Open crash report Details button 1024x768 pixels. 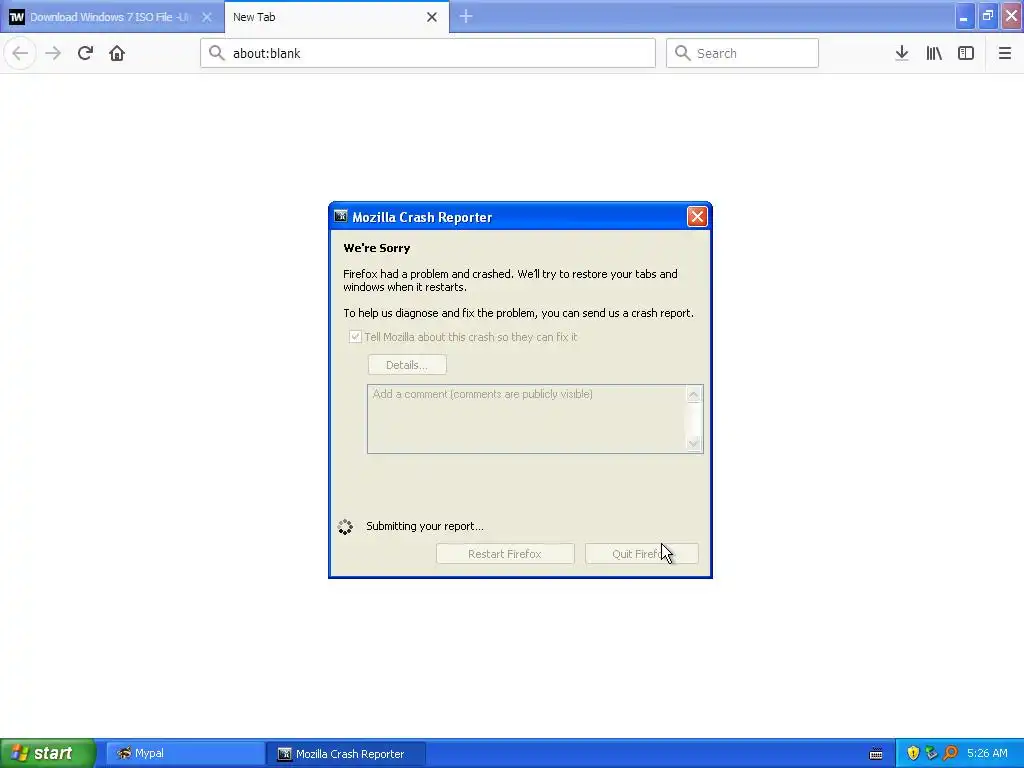click(x=407, y=365)
